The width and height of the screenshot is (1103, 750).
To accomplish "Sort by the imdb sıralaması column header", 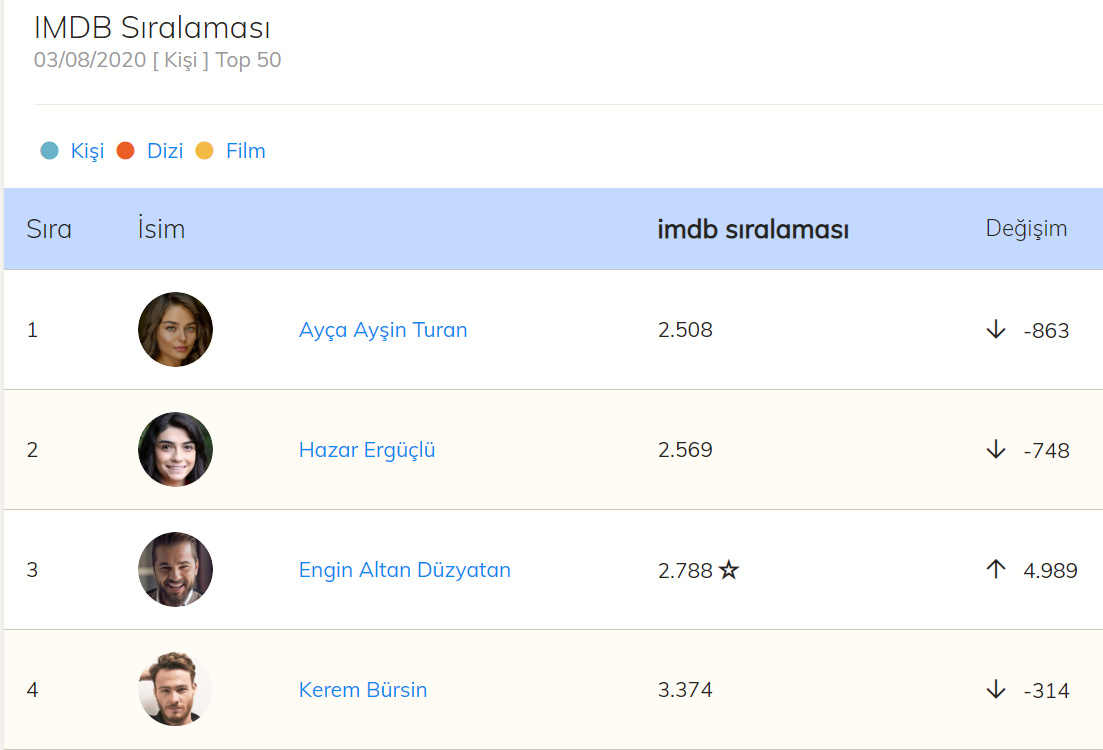I will coord(753,229).
